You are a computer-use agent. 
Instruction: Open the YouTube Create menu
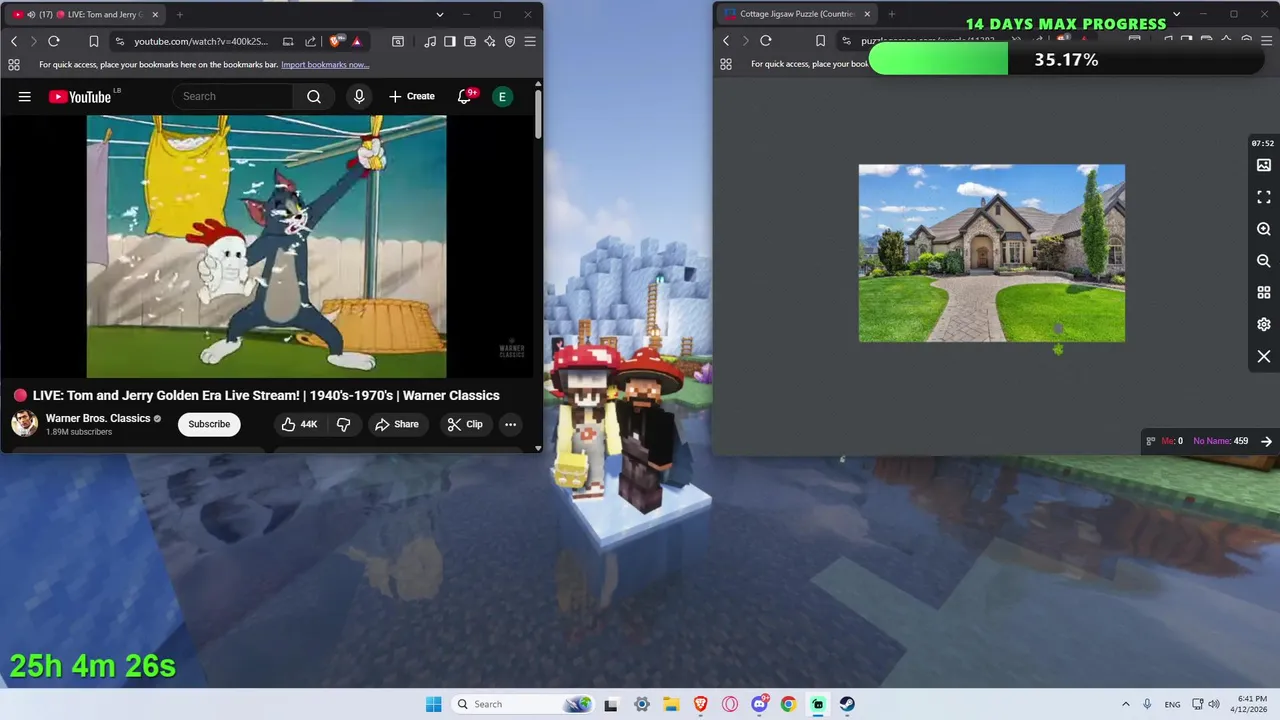pyautogui.click(x=412, y=96)
